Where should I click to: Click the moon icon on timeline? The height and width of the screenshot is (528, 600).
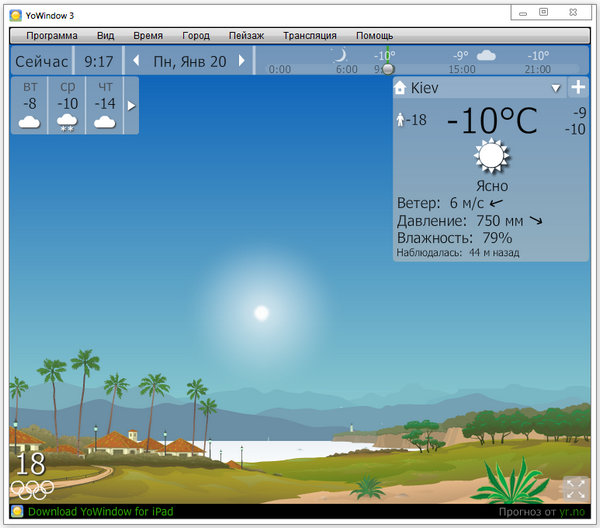point(340,56)
